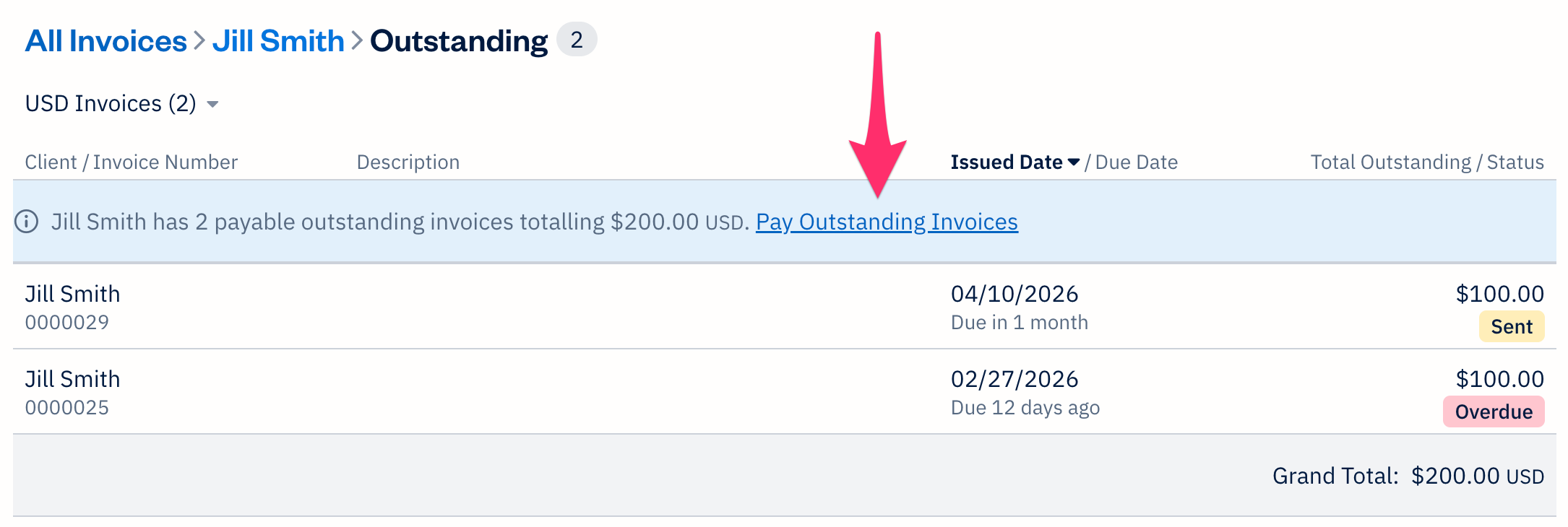Click the Total Outstanding / Status header
This screenshot has width=1568, height=527.
pos(1427,162)
